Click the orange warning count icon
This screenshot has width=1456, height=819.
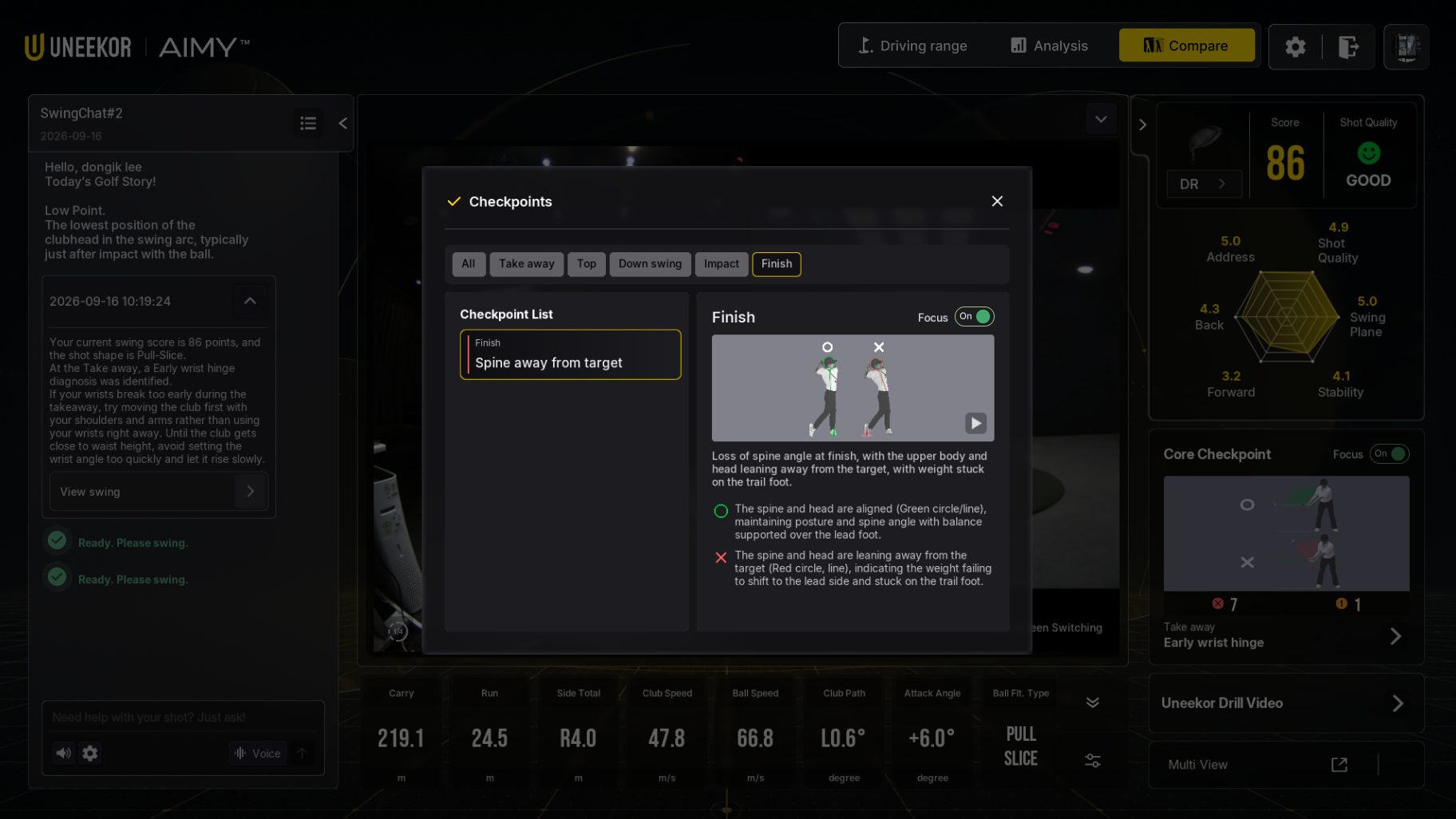pos(1341,603)
